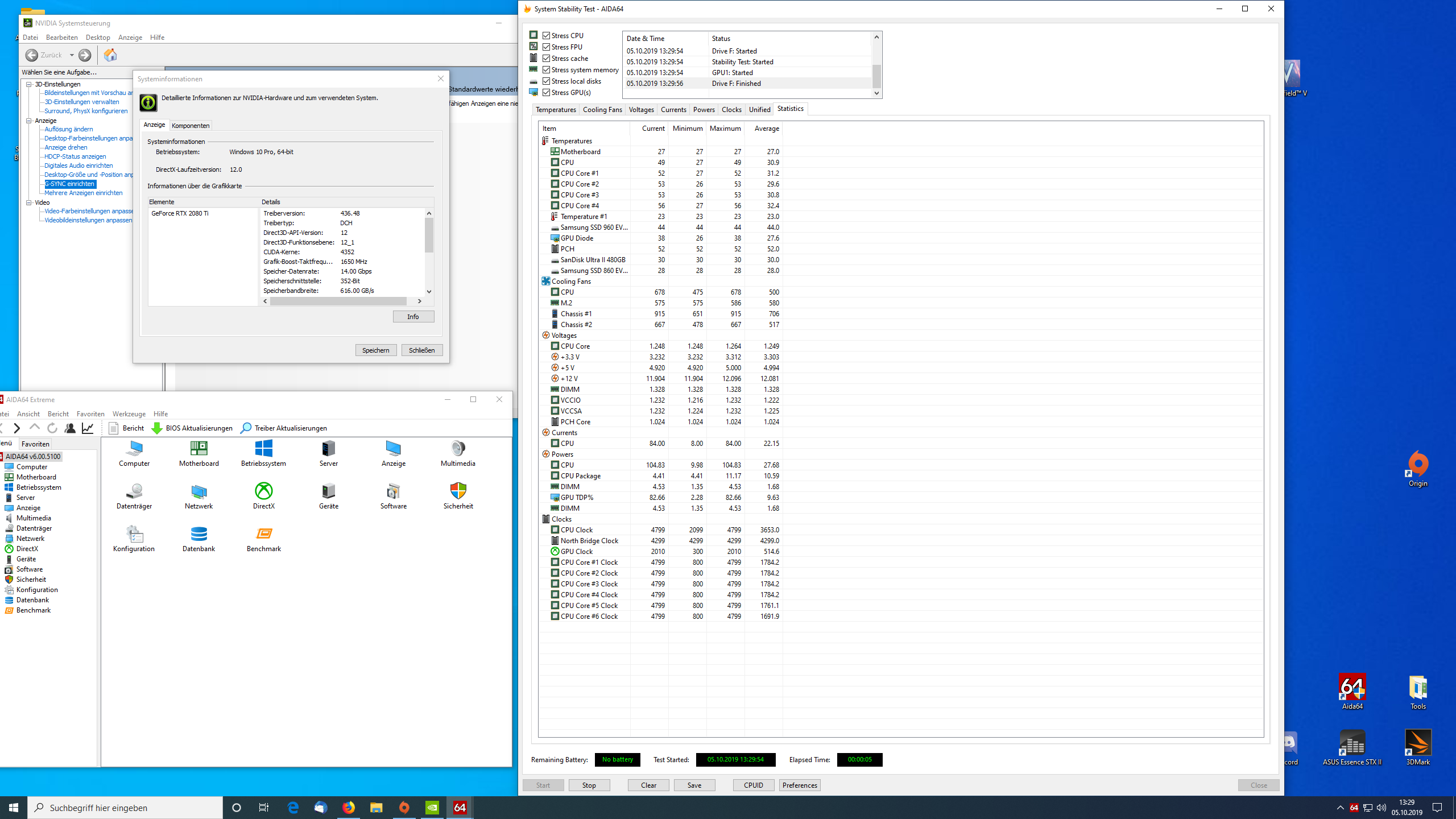Open Firefox from the taskbar
1456x819 pixels.
point(349,807)
